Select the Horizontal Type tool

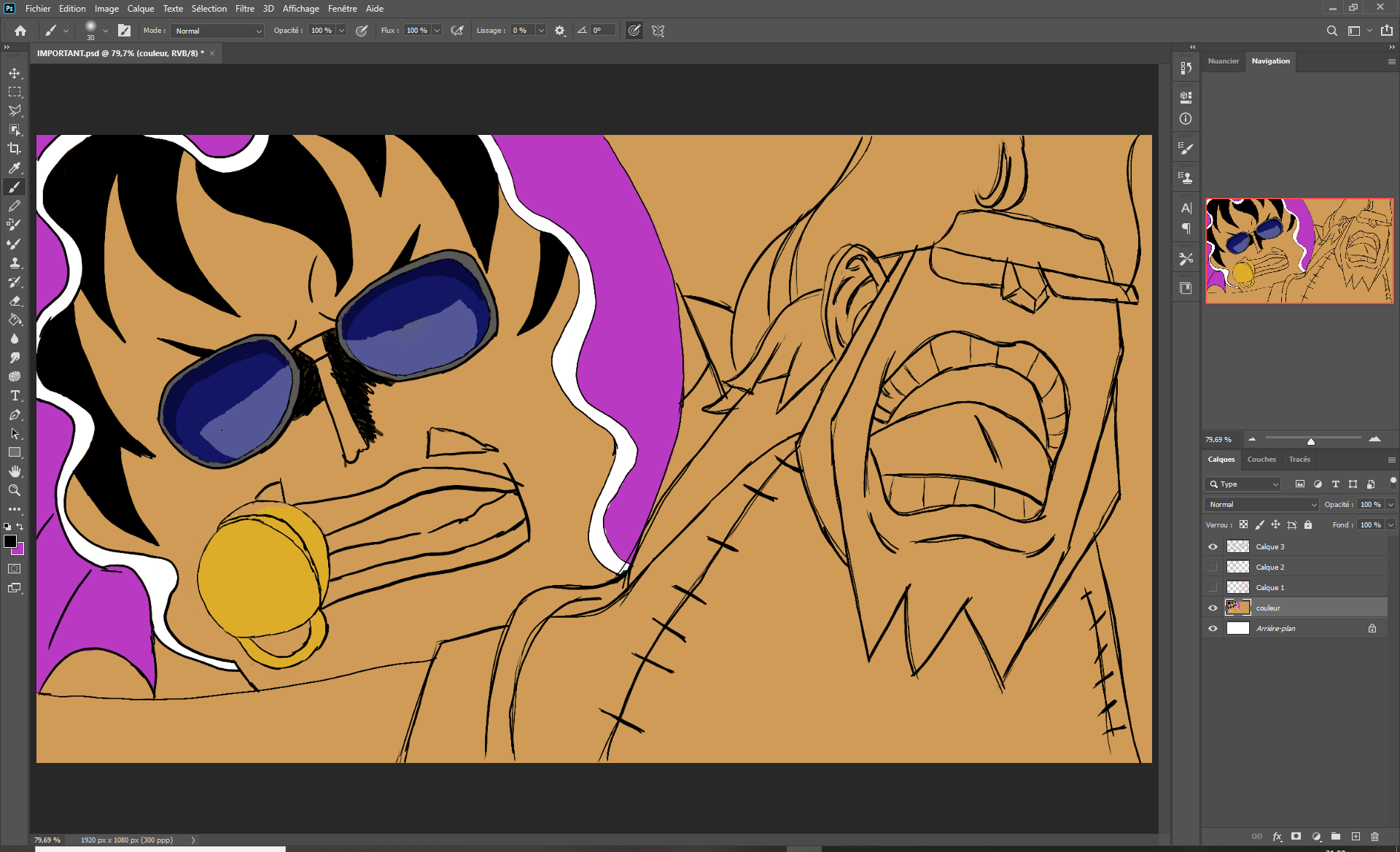tap(15, 395)
